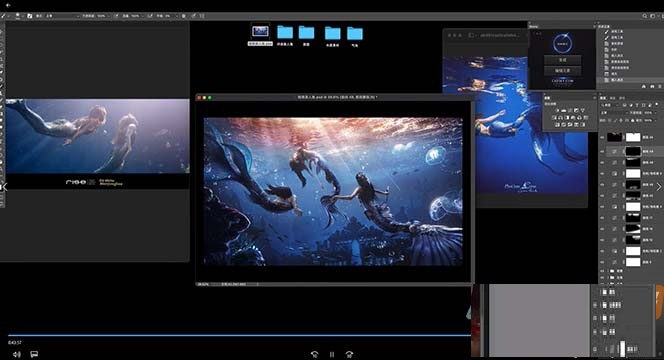The image size is (664, 360).
Task: Lock transparent pixels in Layers panel
Action: tap(609, 121)
